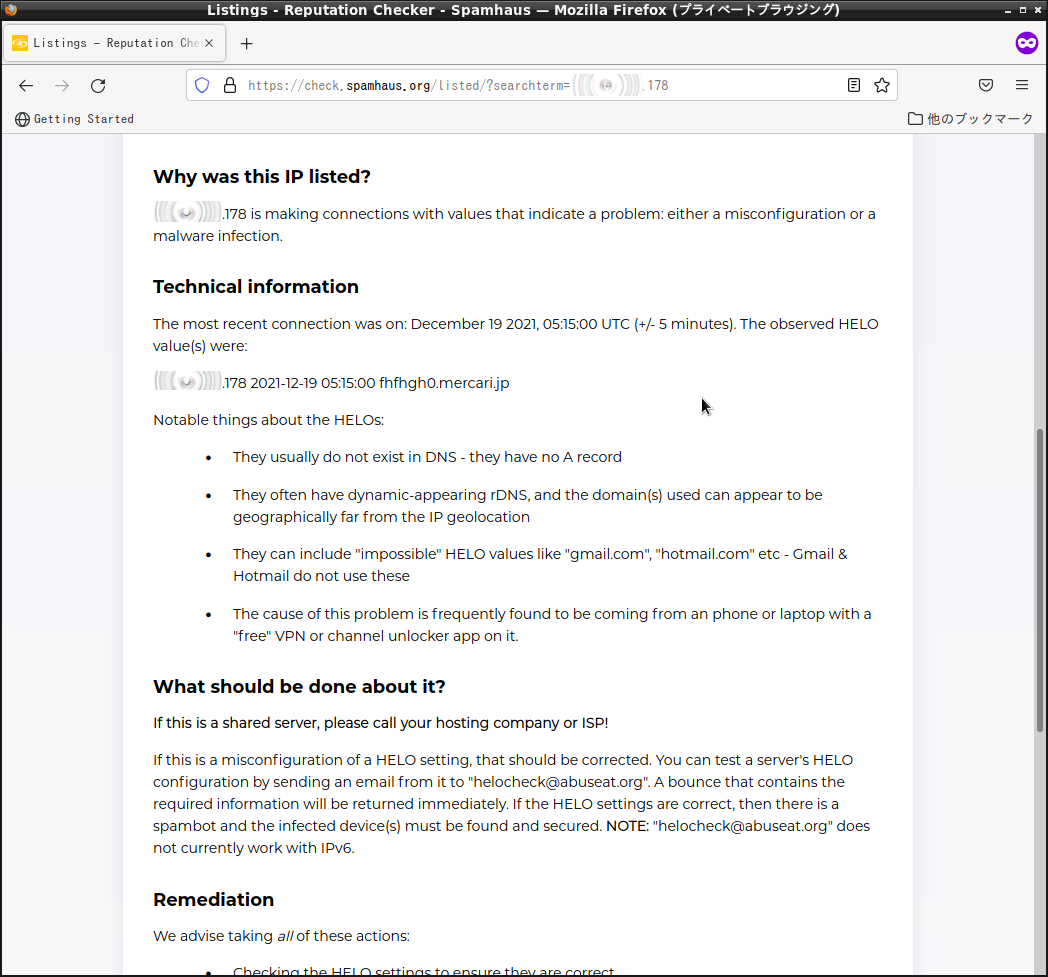Click the 'Remediation' heading

pyautogui.click(x=214, y=899)
